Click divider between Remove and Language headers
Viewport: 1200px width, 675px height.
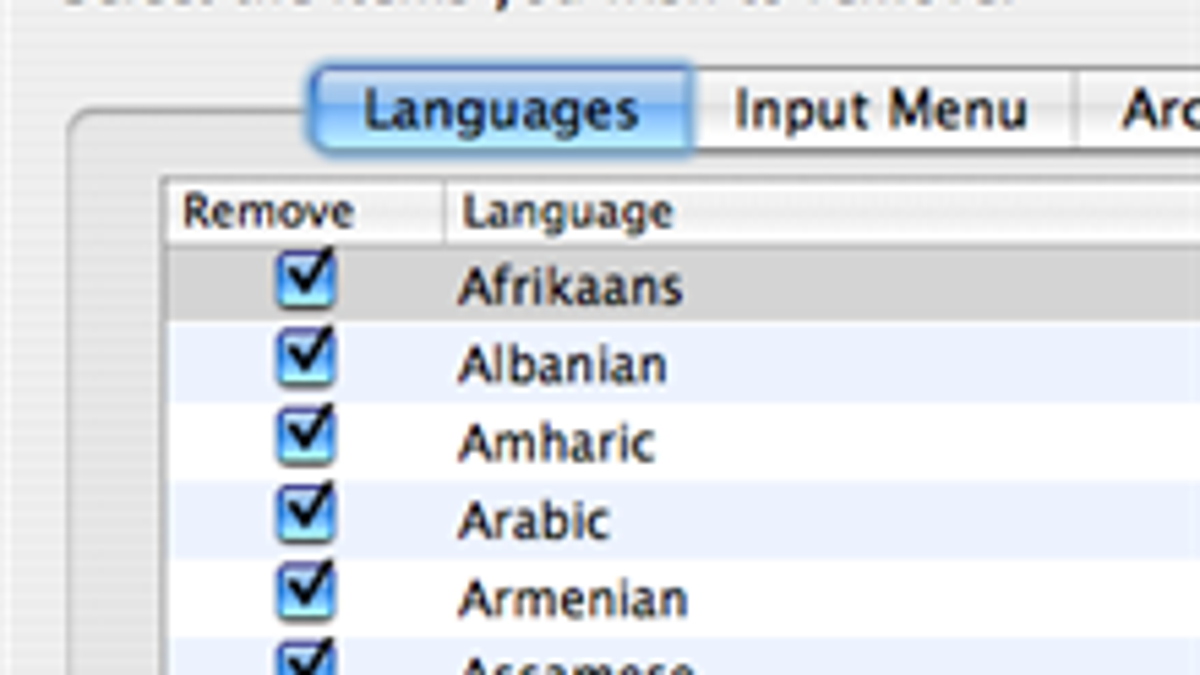click(444, 212)
